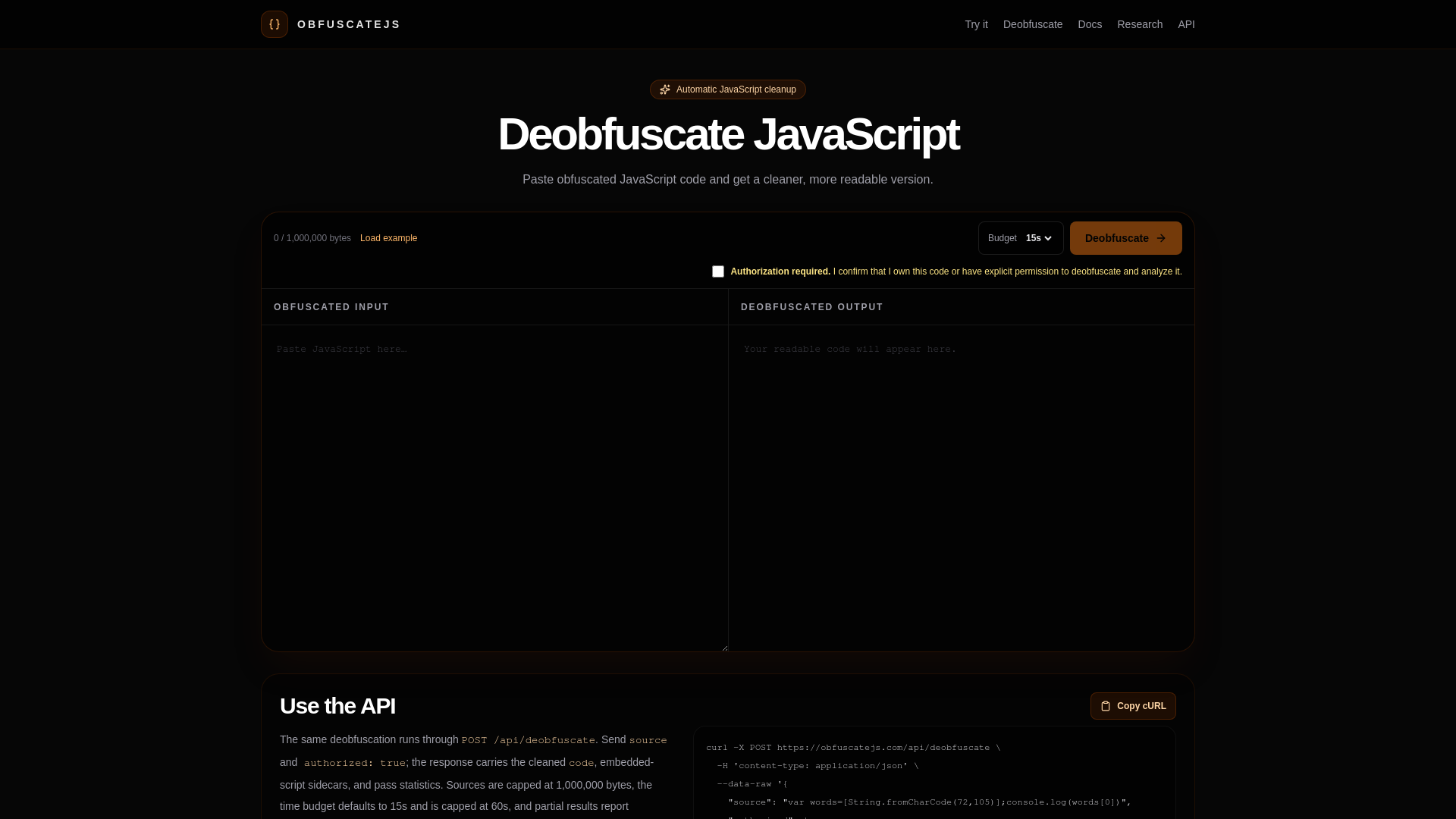Click the sparkle icon in Automatic JavaScript cleanup badge

(x=665, y=89)
